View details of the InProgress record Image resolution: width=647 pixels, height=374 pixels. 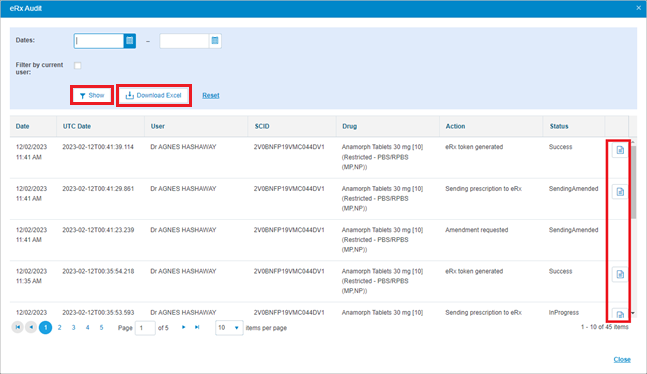tap(620, 315)
